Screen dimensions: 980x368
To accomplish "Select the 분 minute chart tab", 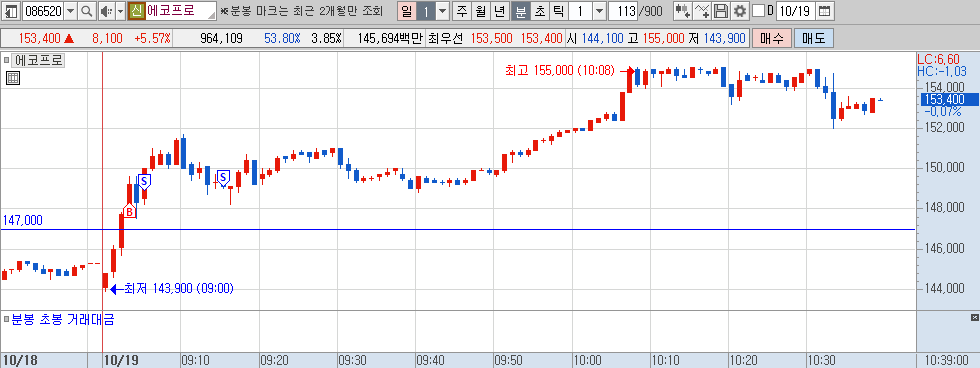I will [521, 11].
